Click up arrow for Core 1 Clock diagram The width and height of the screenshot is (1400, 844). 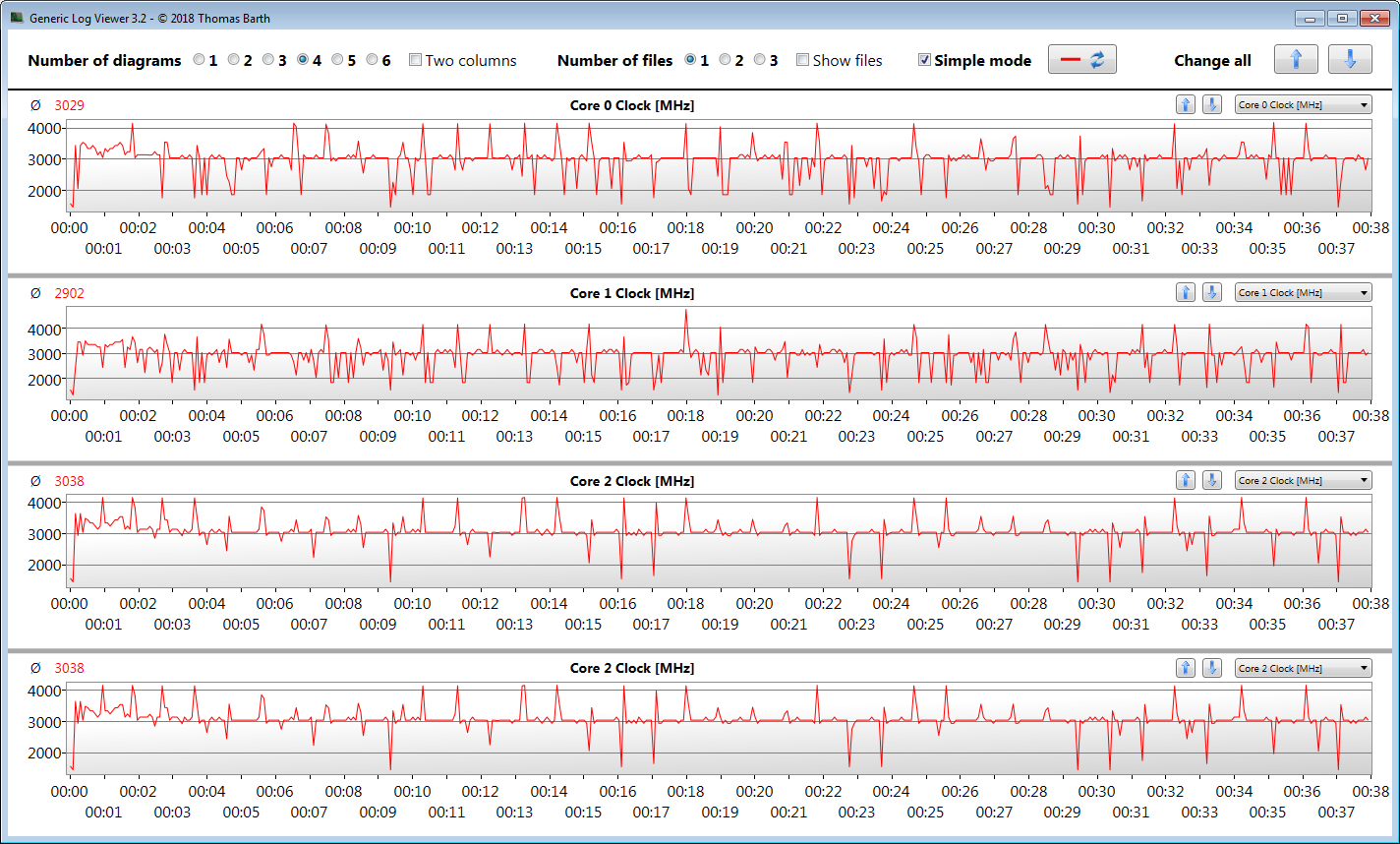pyautogui.click(x=1186, y=292)
